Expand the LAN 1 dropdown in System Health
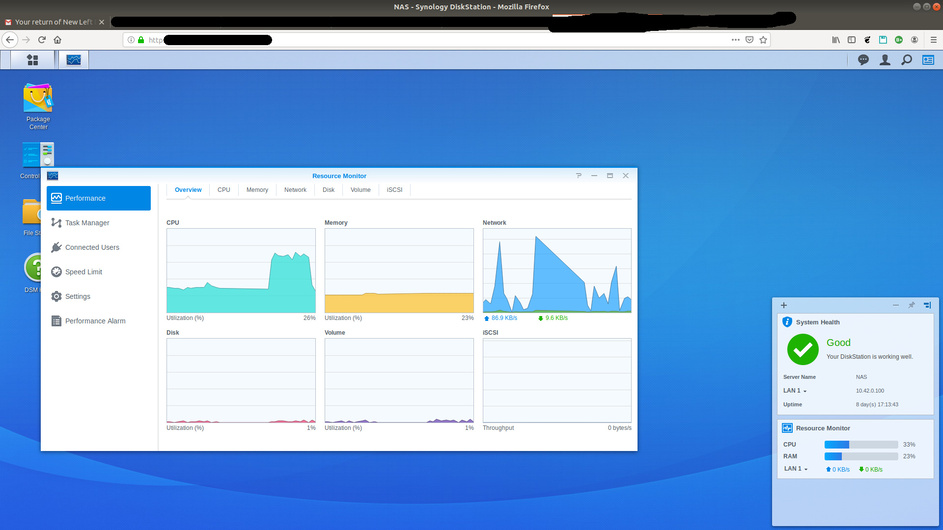The width and height of the screenshot is (943, 530). pyautogui.click(x=795, y=390)
